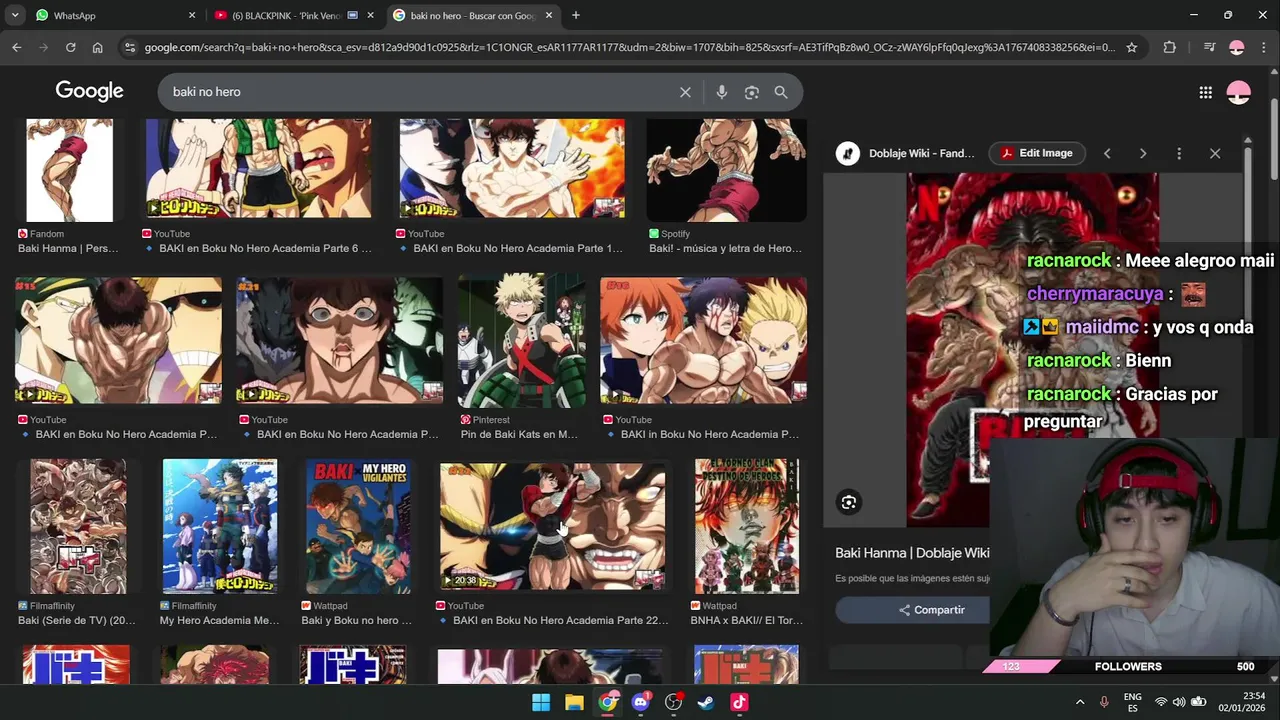Open the large Baki preview image
1280x720 pixels.
pos(1032,350)
